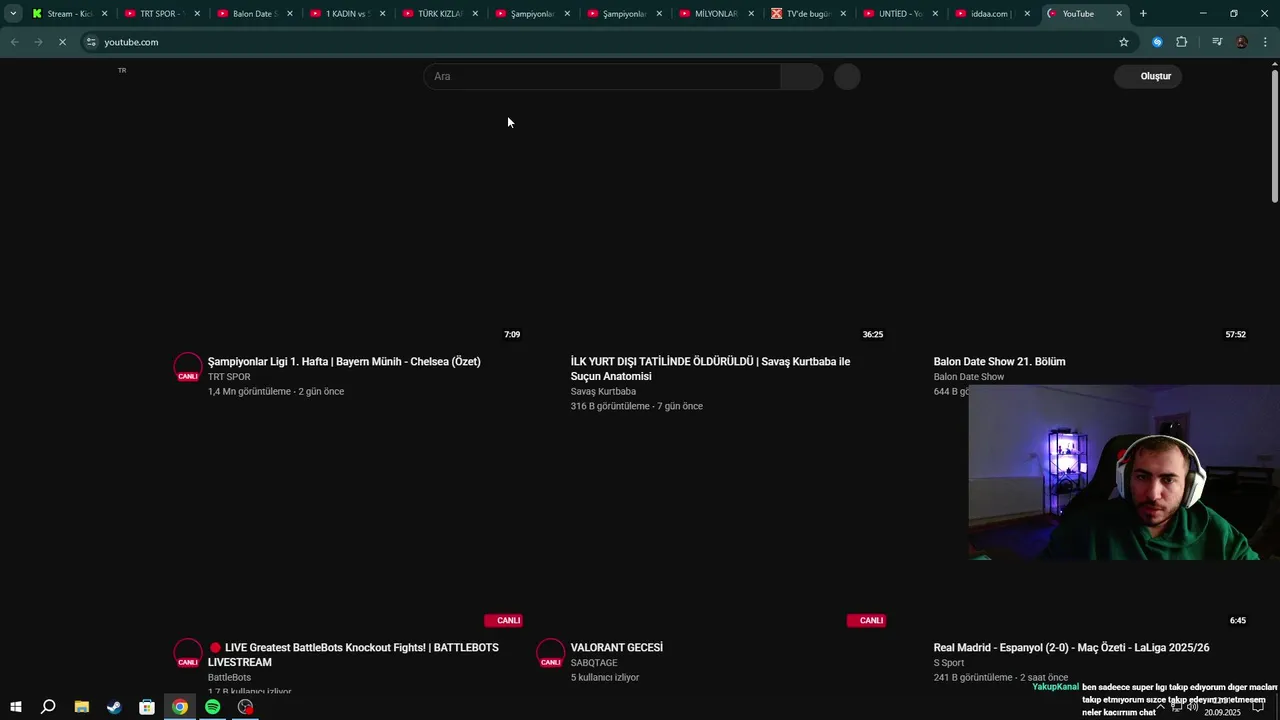Click the voice search round button
This screenshot has height=720, width=1280.
coord(847,76)
